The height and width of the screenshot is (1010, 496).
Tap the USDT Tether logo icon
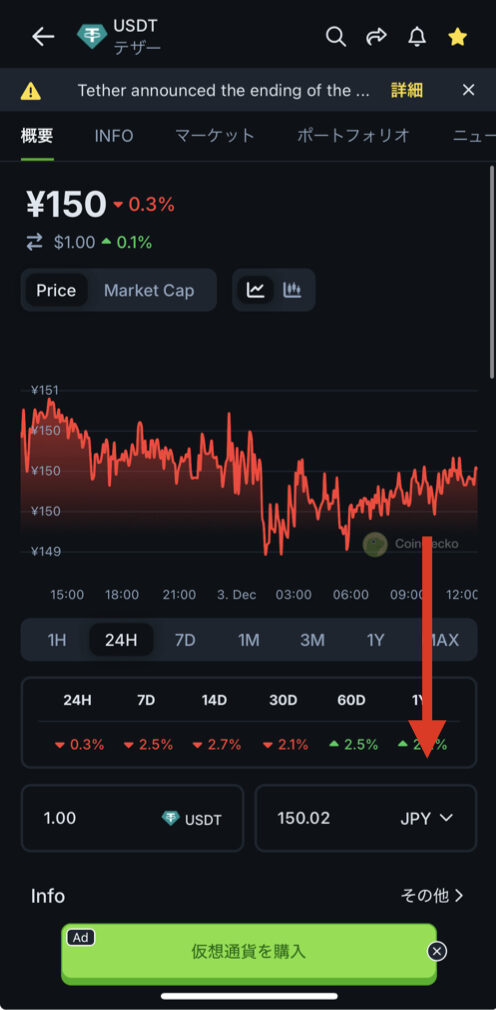pyautogui.click(x=91, y=37)
